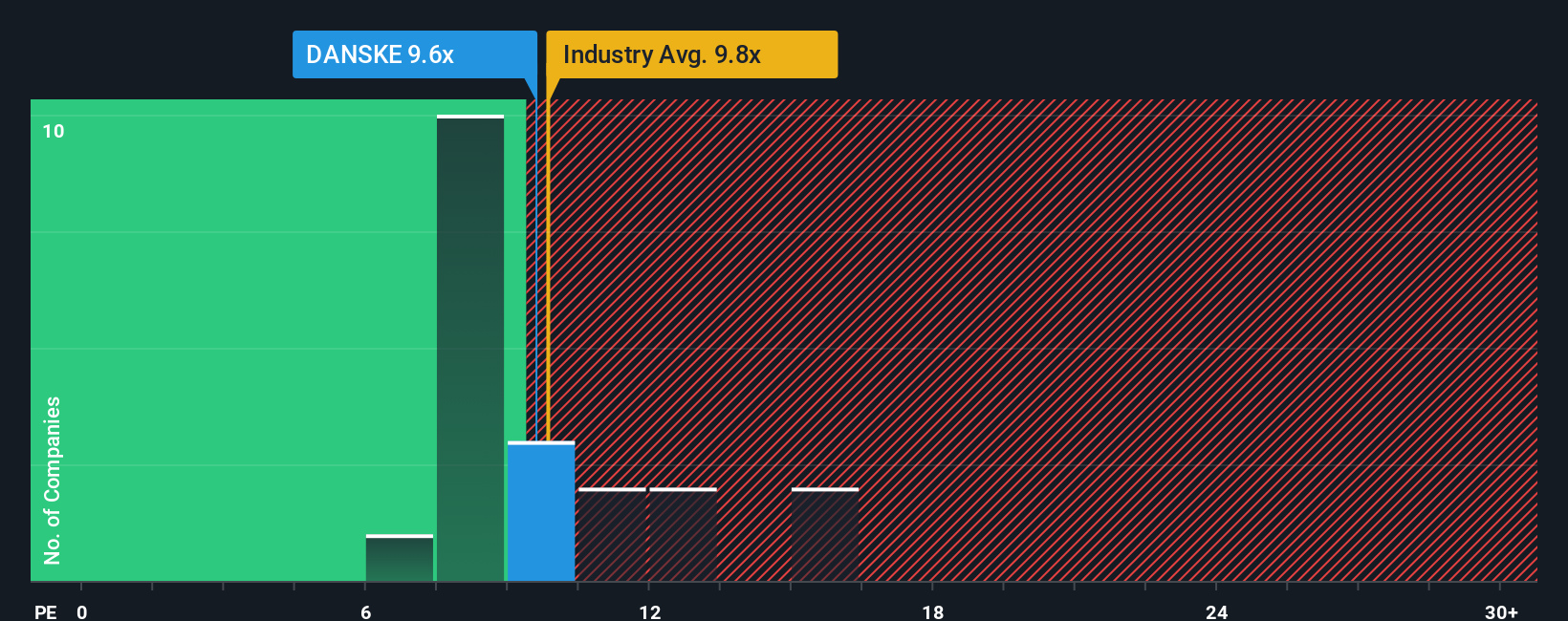Click the dark bar left of PE 12
Viewport: 1568px width, 621px height.
pyautogui.click(x=612, y=534)
